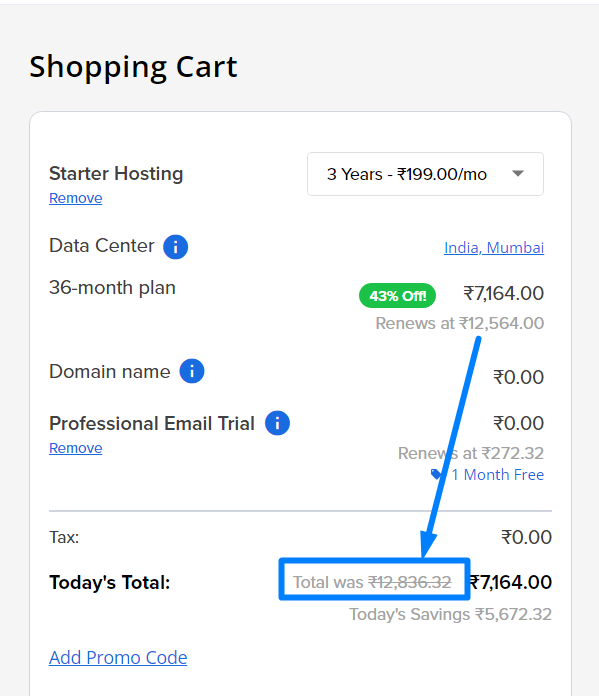
Task: Select the Tax ₹0.00 amount
Action: [527, 538]
